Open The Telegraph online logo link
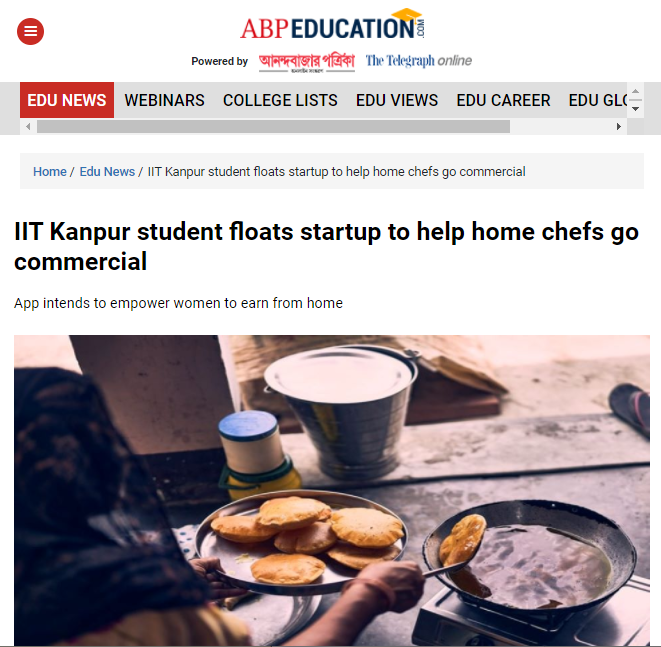 point(418,61)
